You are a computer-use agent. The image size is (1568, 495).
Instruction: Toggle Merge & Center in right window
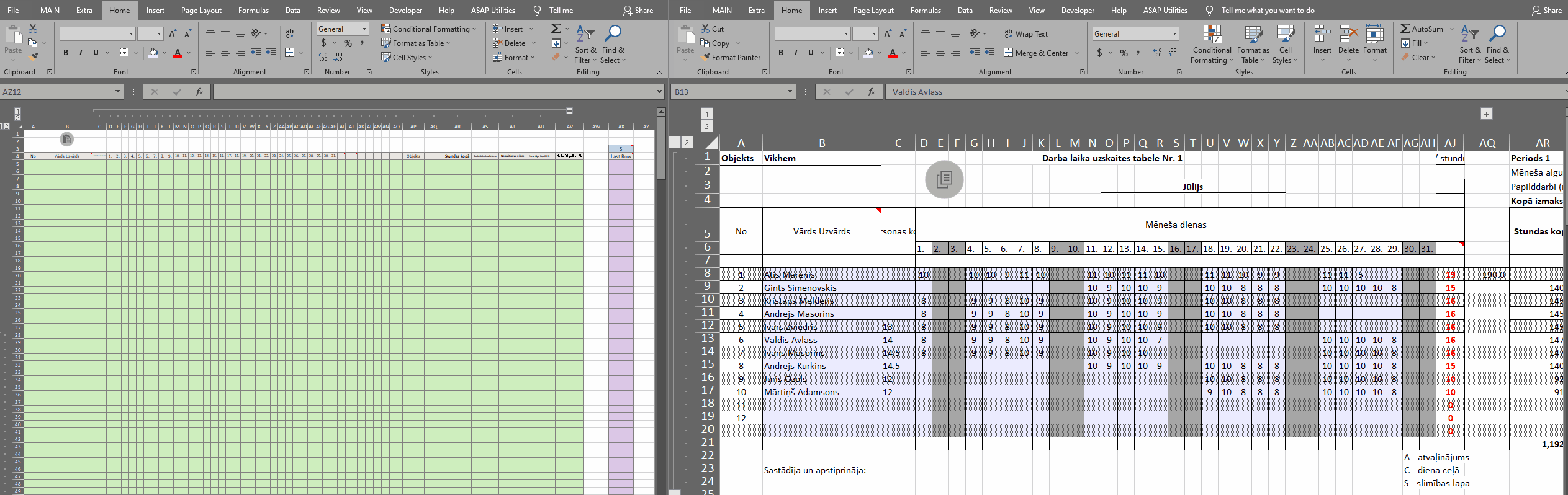(x=1036, y=53)
